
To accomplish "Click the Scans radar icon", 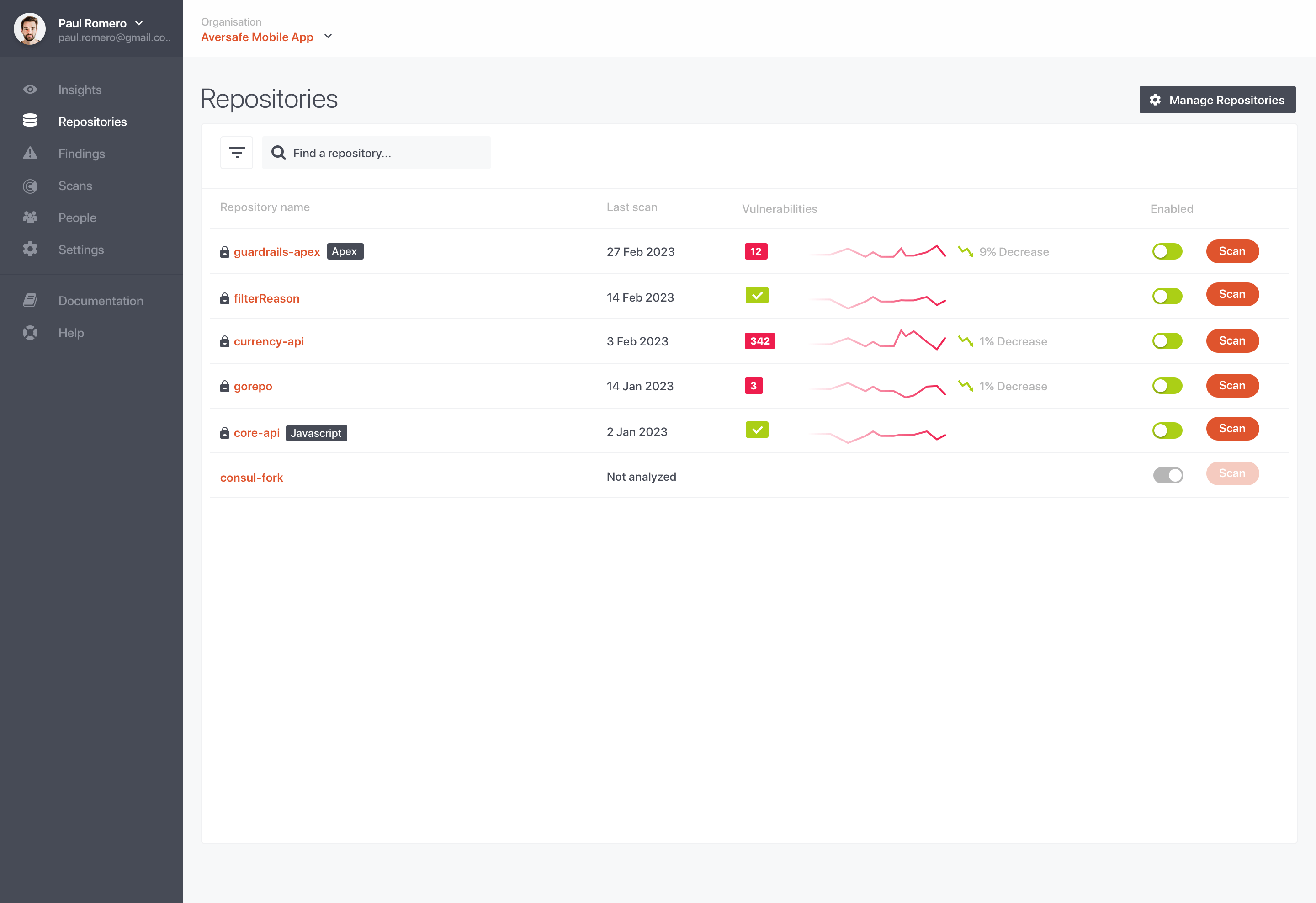I will 30,186.
